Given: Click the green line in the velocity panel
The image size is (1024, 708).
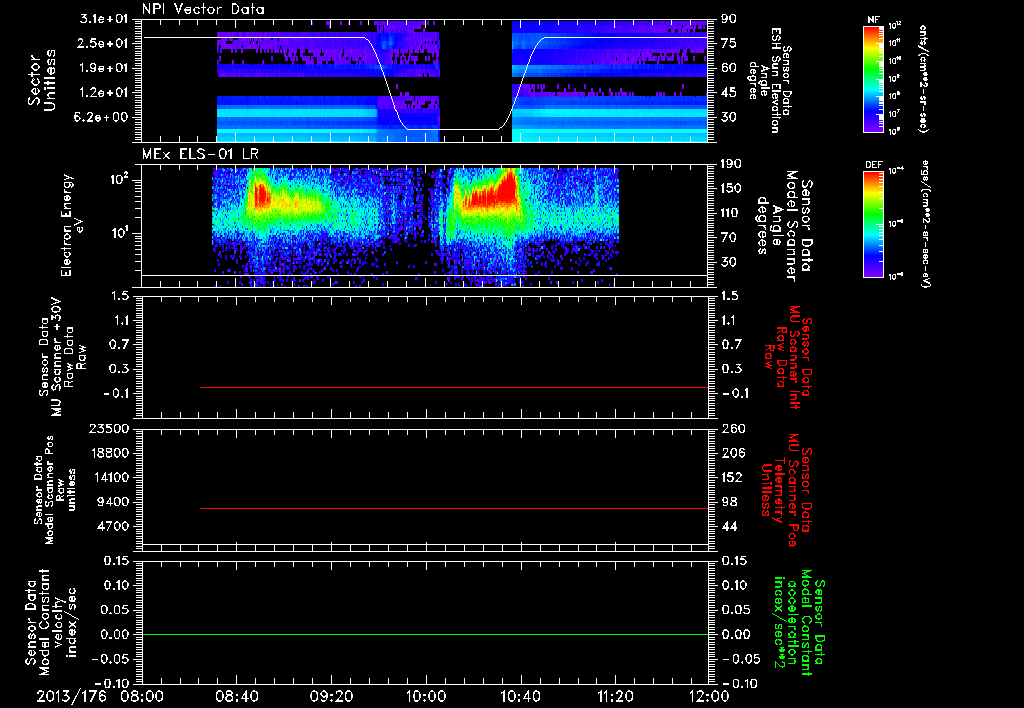Looking at the screenshot, I should 425,634.
